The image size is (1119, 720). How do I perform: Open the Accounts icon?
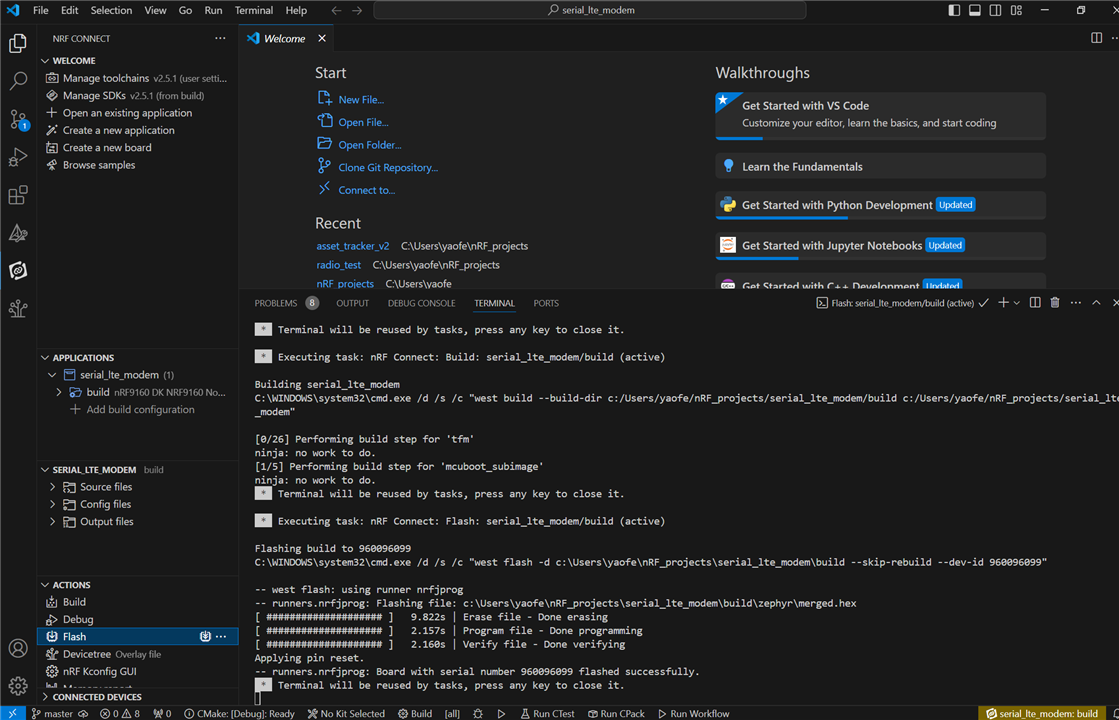[x=18, y=648]
